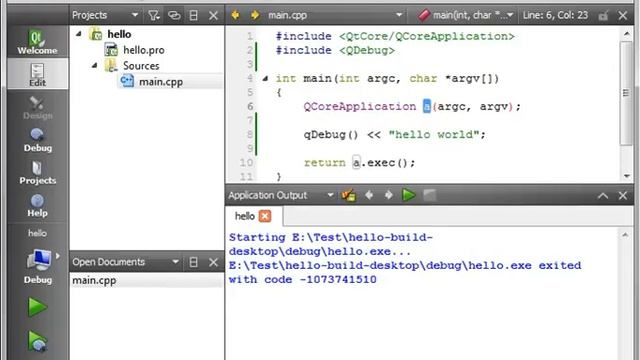Toggle the editor file lock icon
Screen dimensions: 640x360
pos(603,16)
